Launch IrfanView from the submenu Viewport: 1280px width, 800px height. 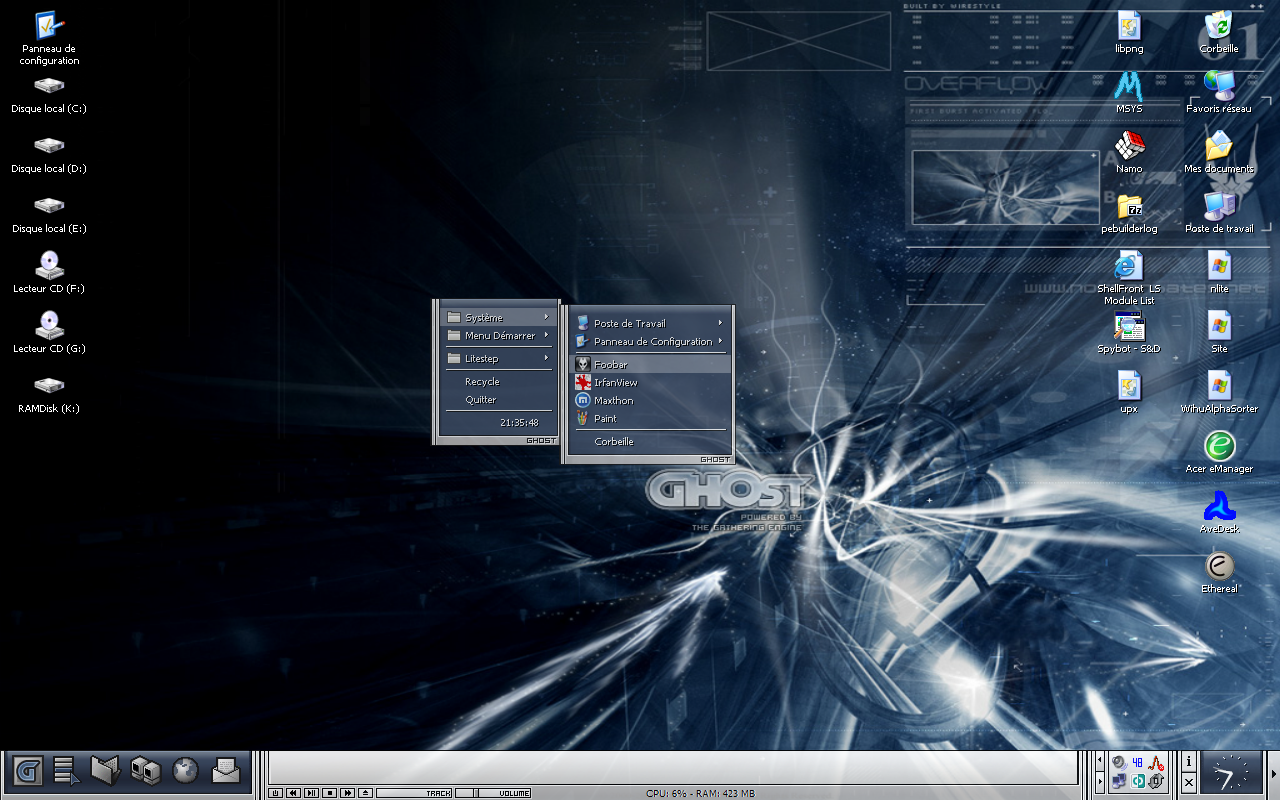tap(649, 382)
